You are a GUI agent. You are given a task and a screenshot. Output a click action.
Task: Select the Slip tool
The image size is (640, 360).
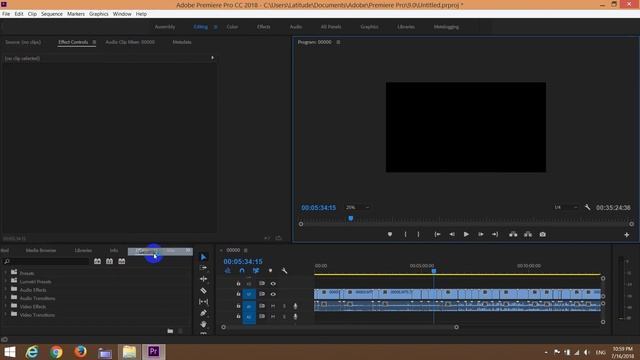[203, 302]
